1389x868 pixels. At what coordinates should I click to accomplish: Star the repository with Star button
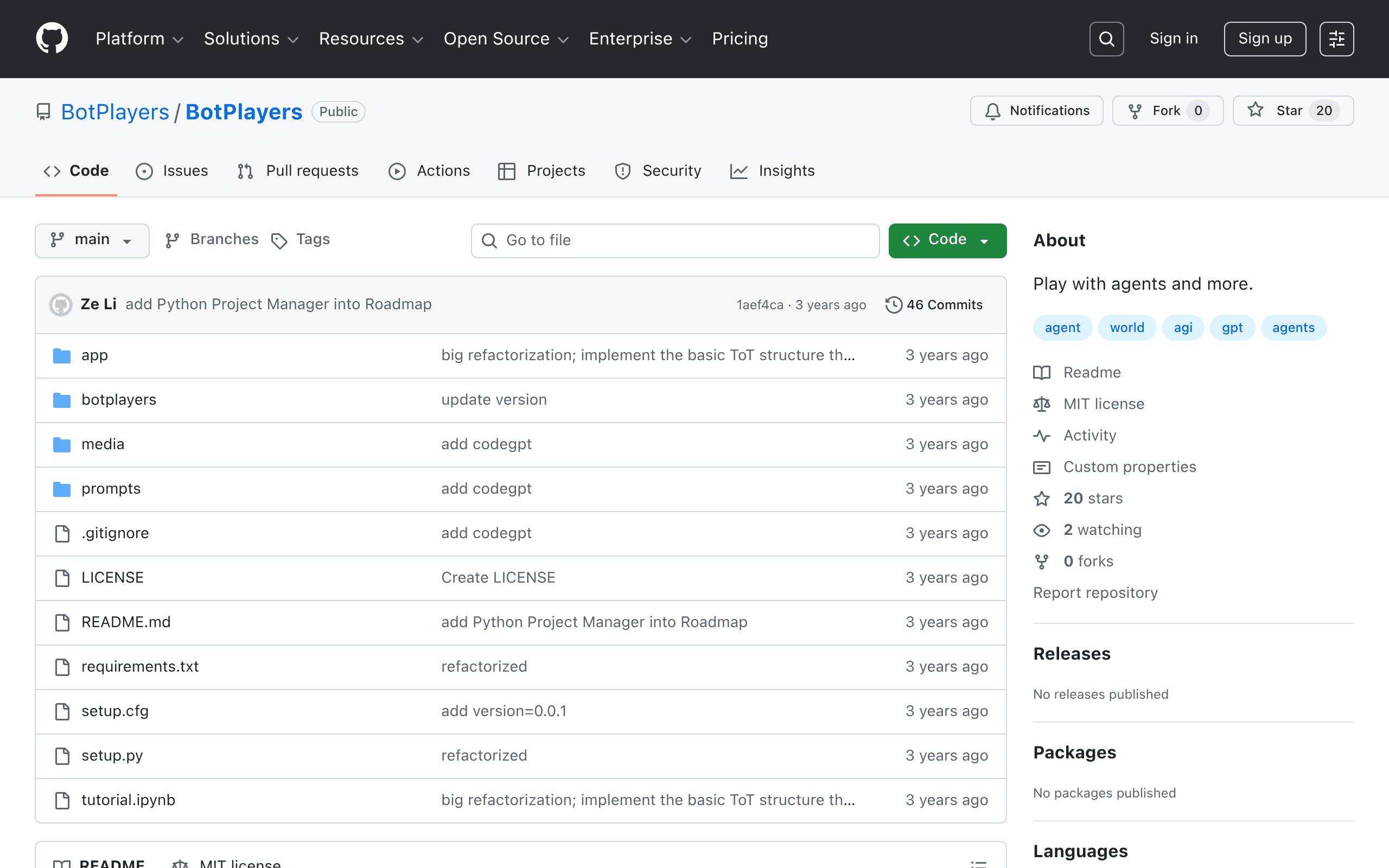click(1293, 111)
